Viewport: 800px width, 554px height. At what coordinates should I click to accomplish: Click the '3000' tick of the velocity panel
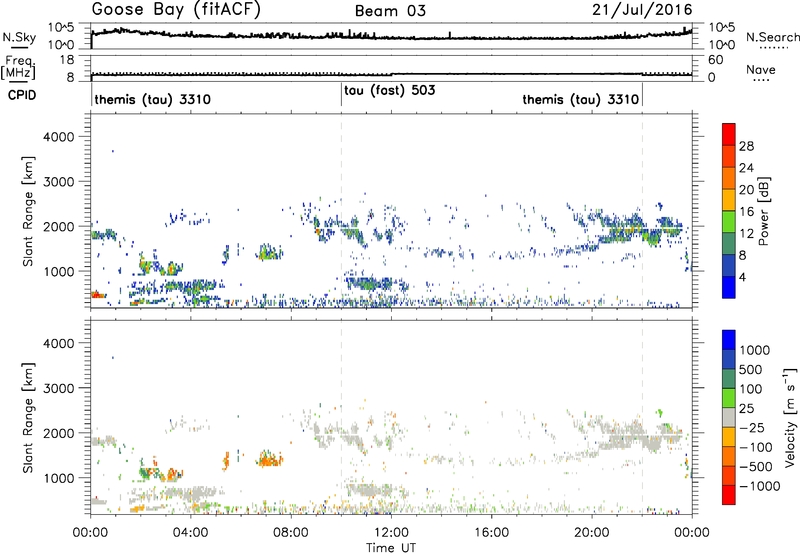[59, 388]
